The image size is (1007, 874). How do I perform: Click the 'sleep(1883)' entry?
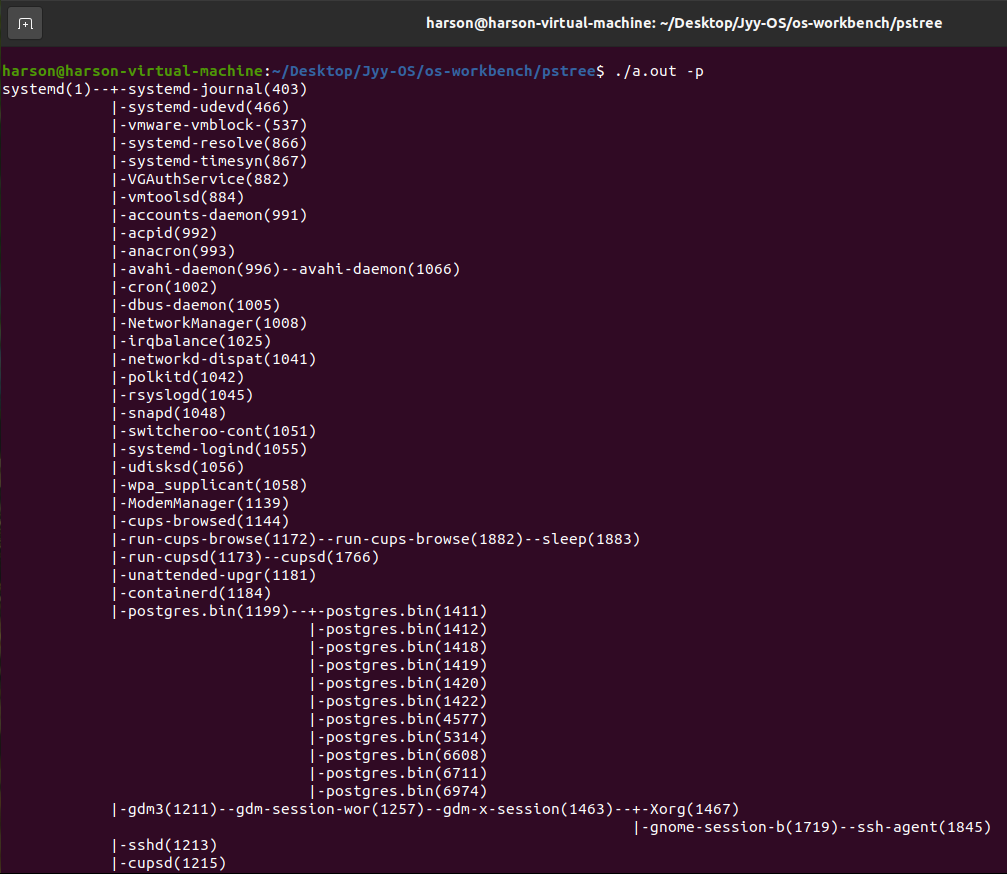pos(591,539)
